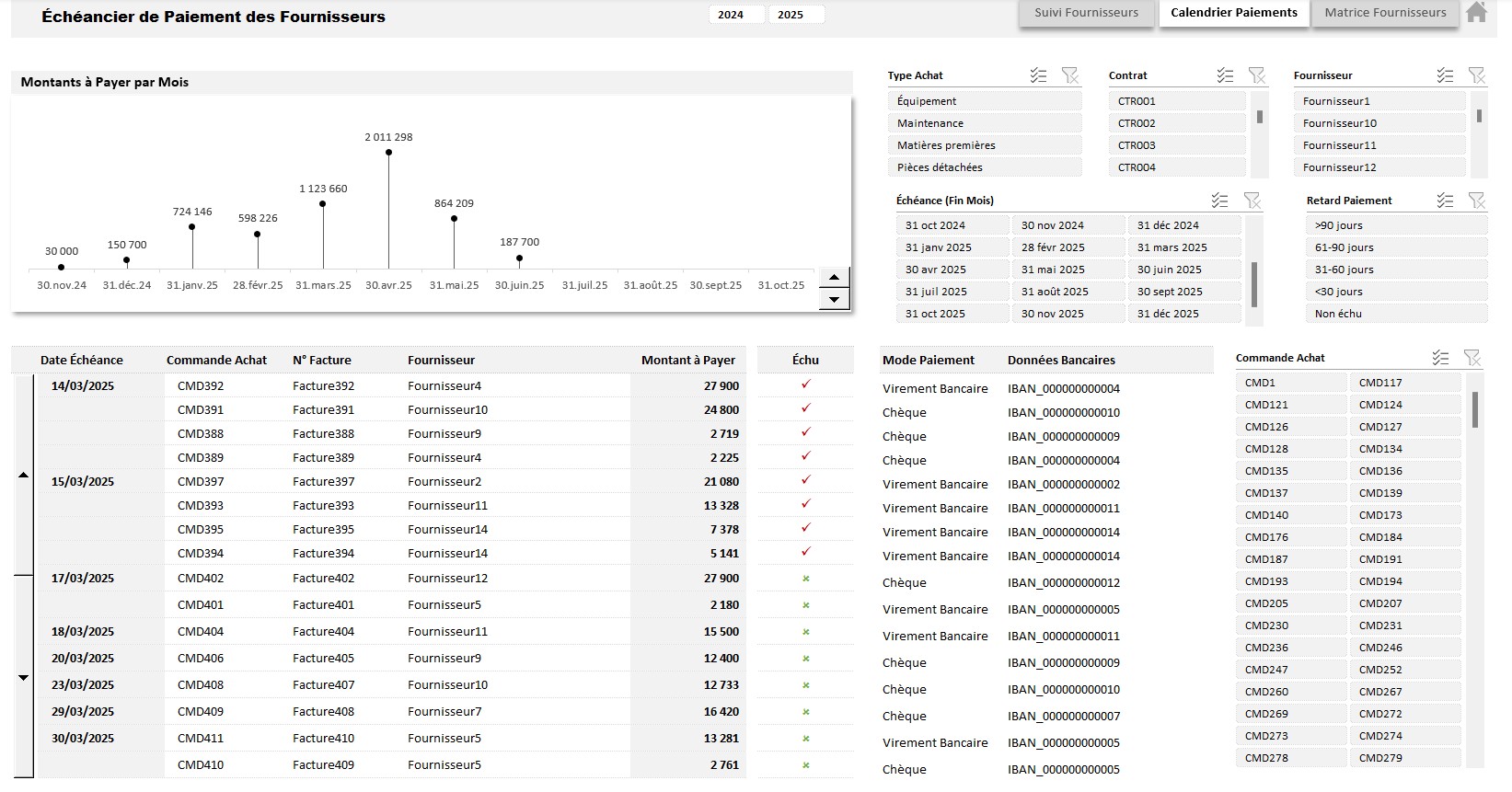Screen dimensions: 1512x792
Task: Filter by >90 jours payment delay
Action: [x=1394, y=225]
